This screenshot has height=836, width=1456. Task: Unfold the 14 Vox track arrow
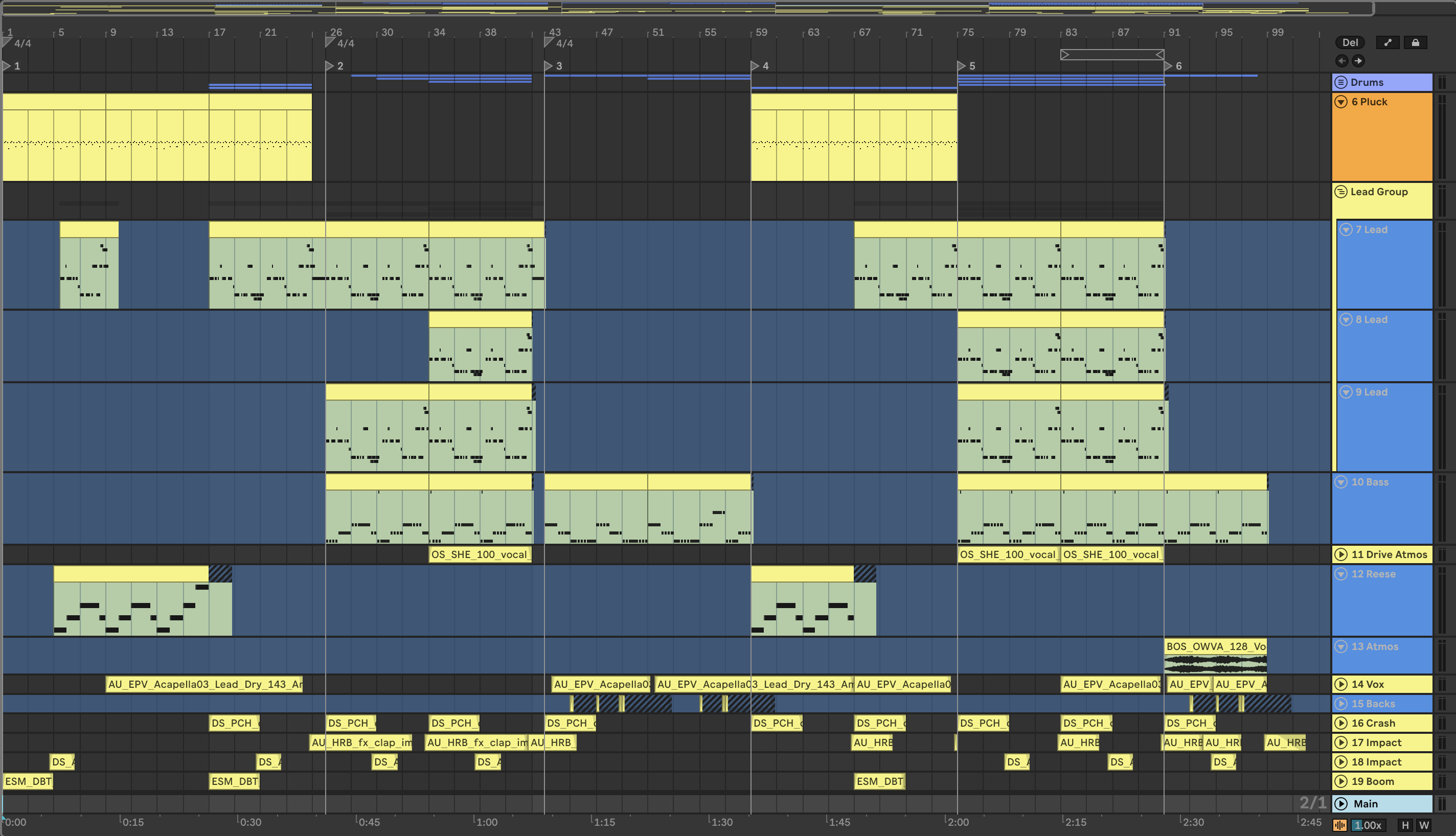coord(1341,684)
